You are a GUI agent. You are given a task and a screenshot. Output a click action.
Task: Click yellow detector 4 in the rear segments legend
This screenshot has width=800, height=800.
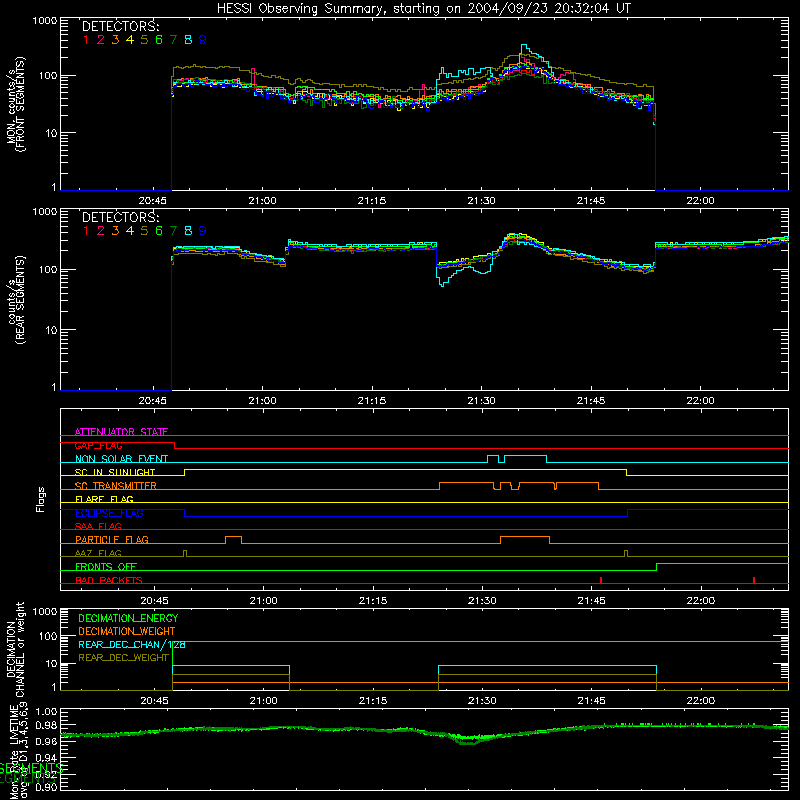130,231
